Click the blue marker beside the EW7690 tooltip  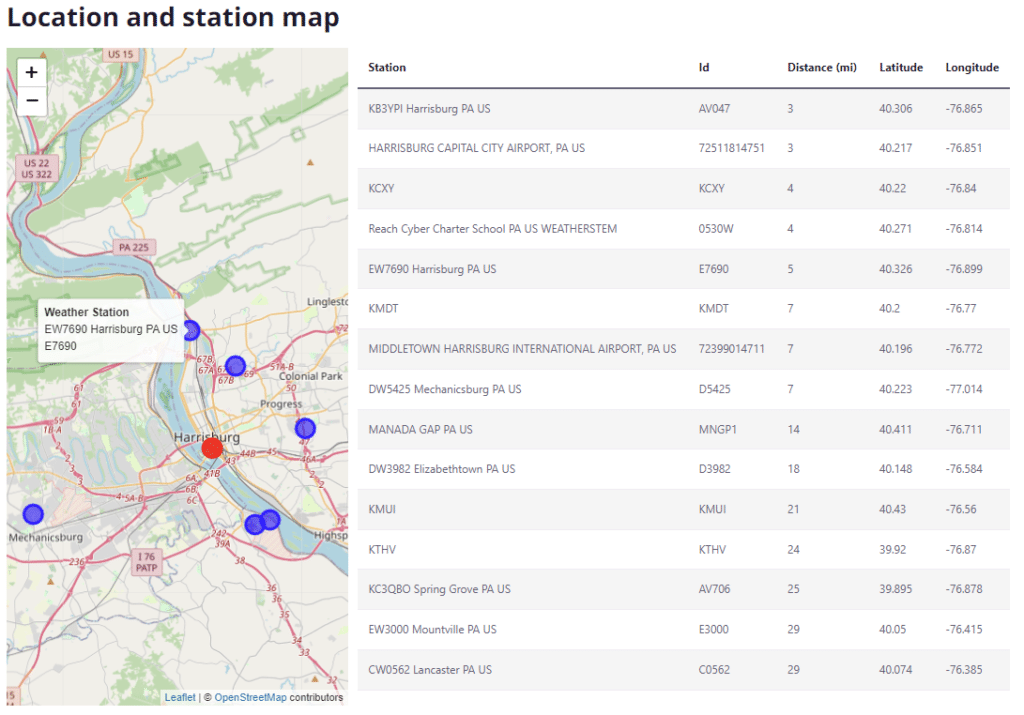click(x=191, y=330)
